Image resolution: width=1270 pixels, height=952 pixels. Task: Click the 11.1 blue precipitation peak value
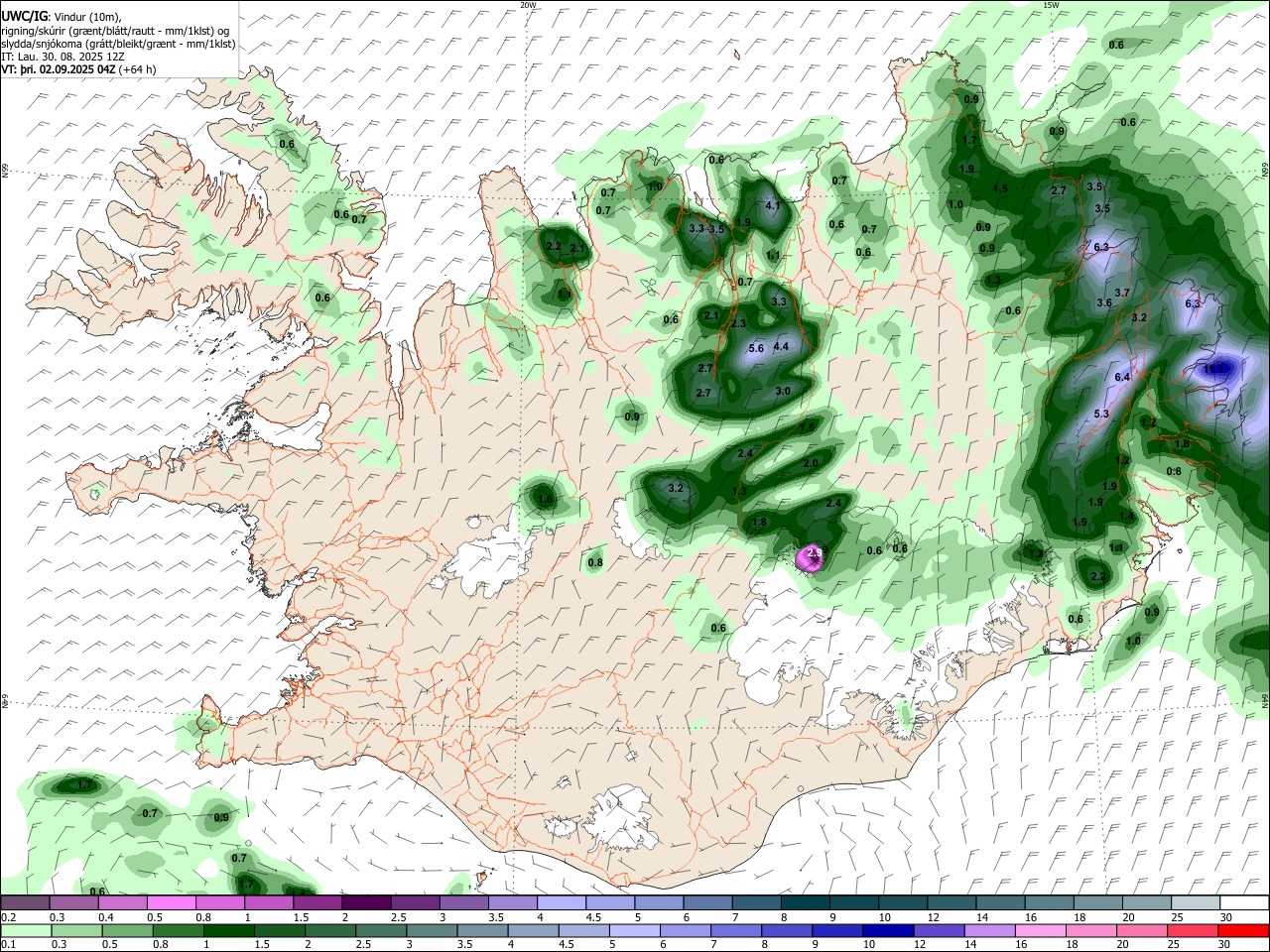click(x=1215, y=369)
